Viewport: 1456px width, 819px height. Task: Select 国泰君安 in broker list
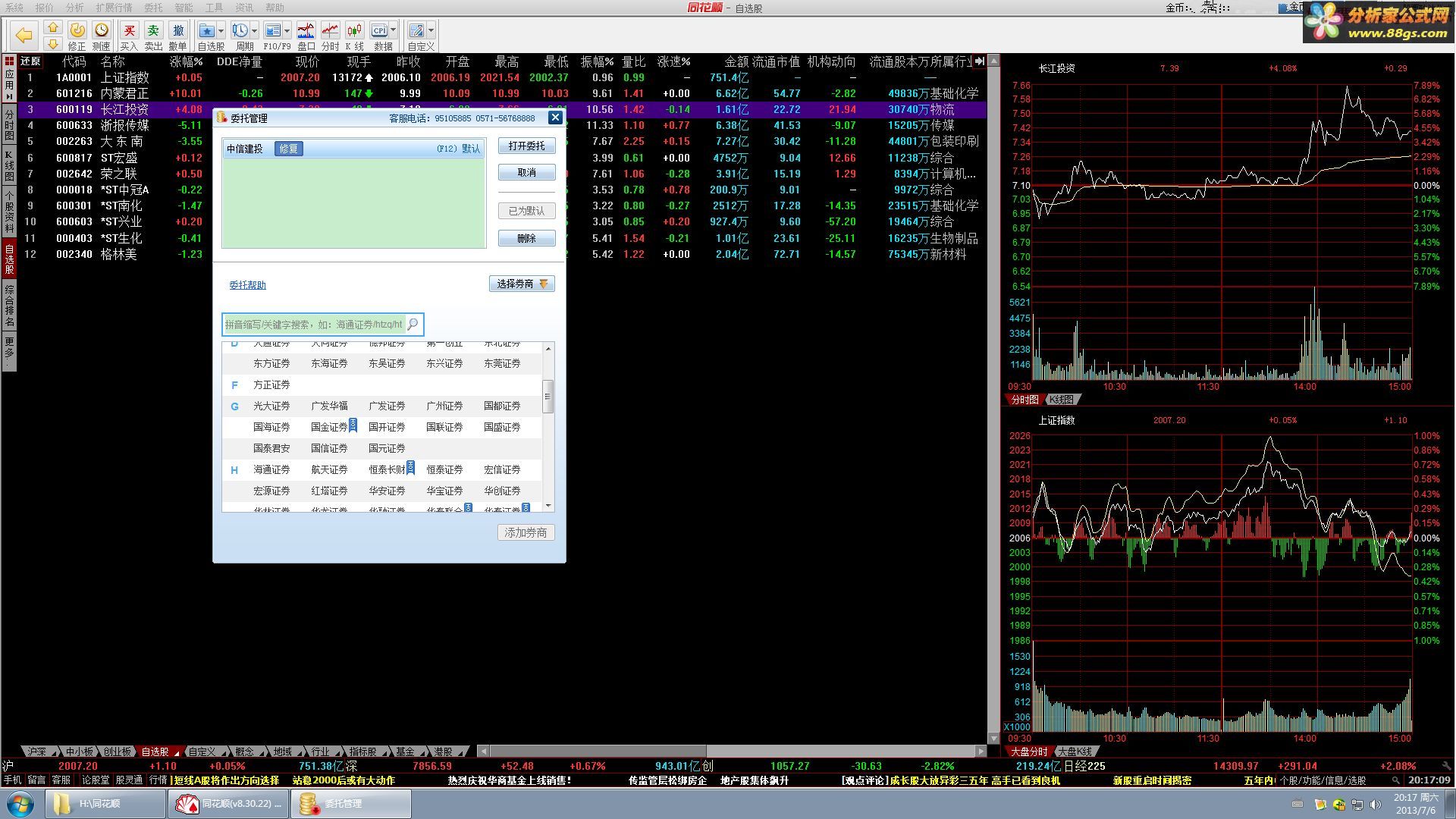pos(271,449)
